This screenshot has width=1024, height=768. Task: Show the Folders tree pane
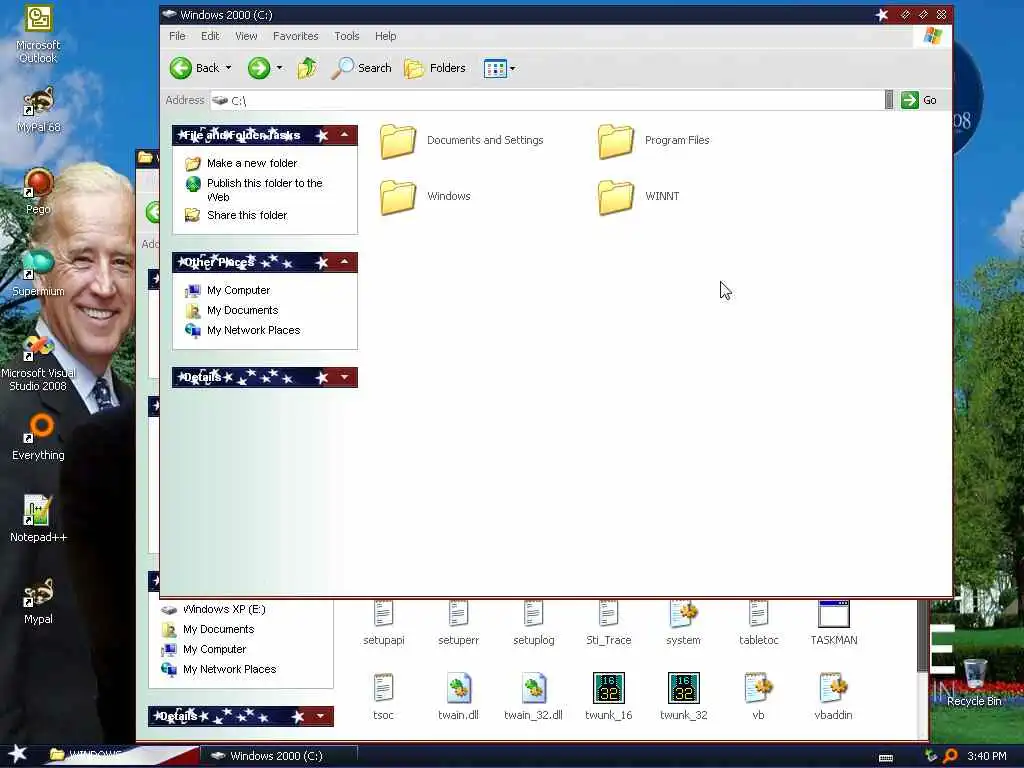(x=435, y=68)
